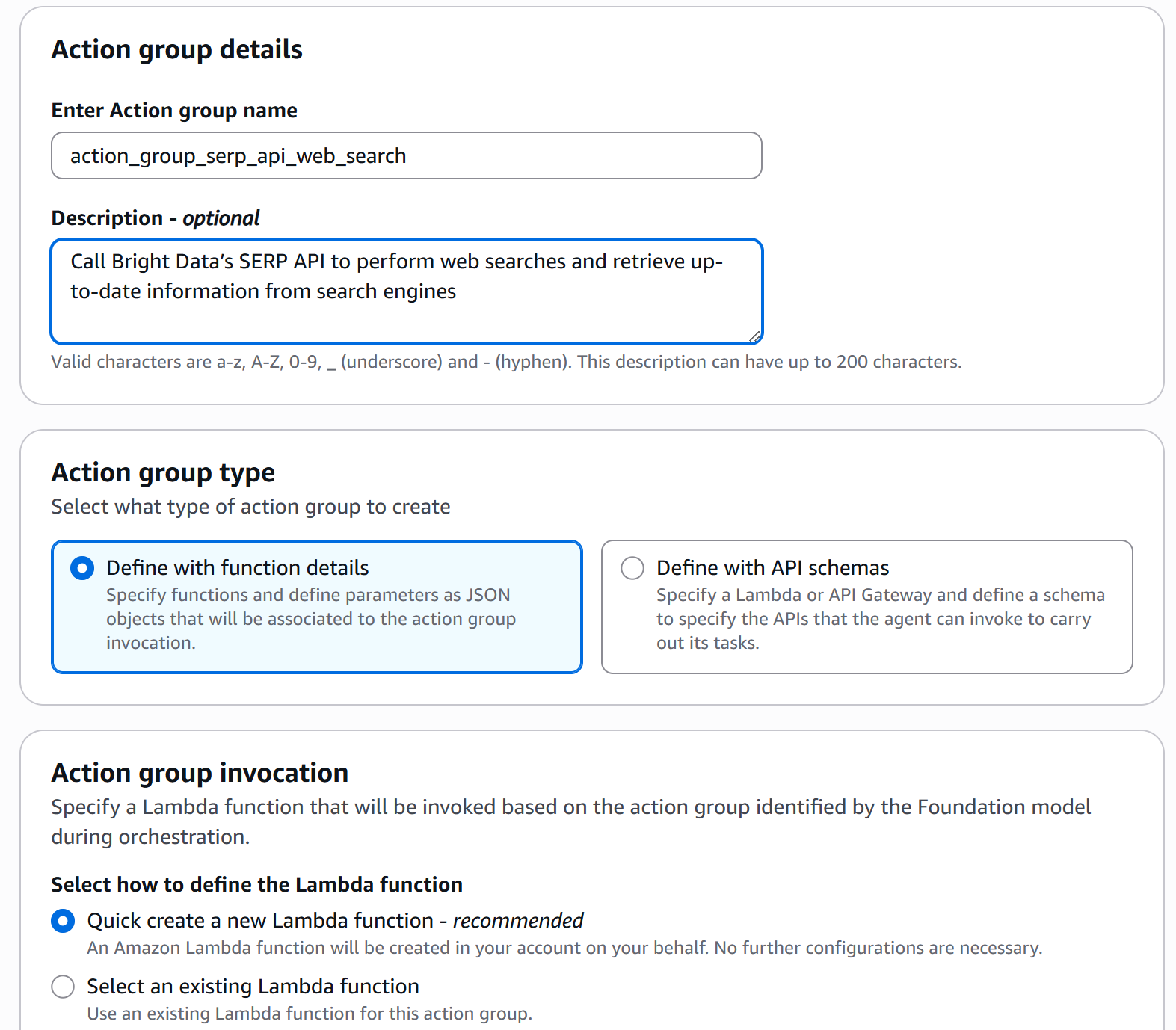Click the description box resize handle
Screen dimensions: 1176x1030
click(755, 336)
